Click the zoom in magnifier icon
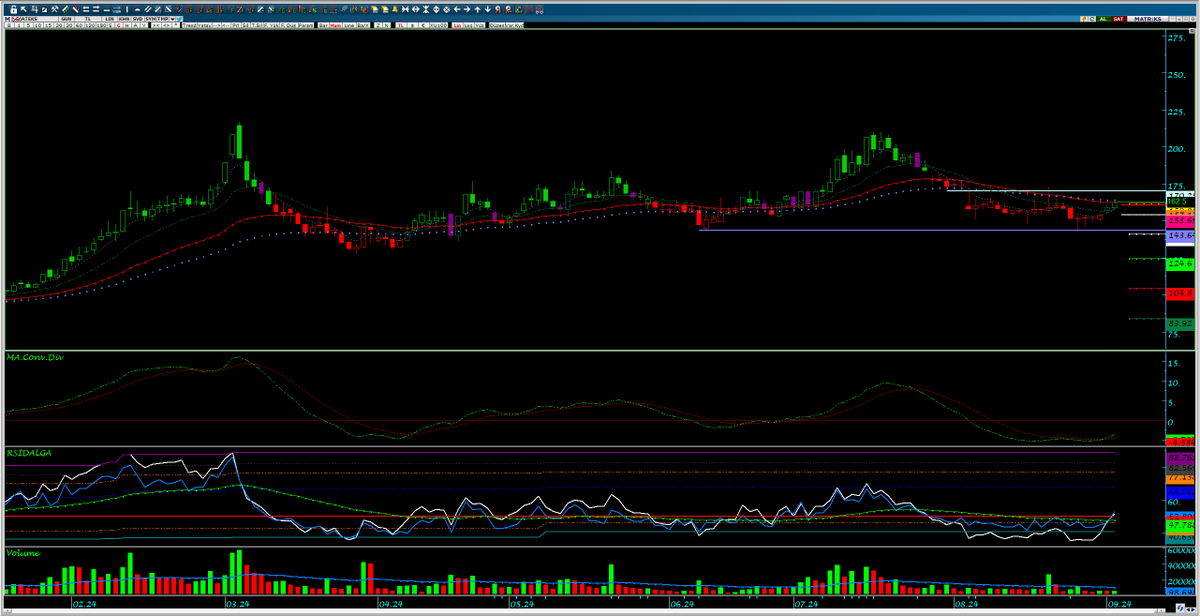1200x616 pixels. pyautogui.click(x=498, y=9)
